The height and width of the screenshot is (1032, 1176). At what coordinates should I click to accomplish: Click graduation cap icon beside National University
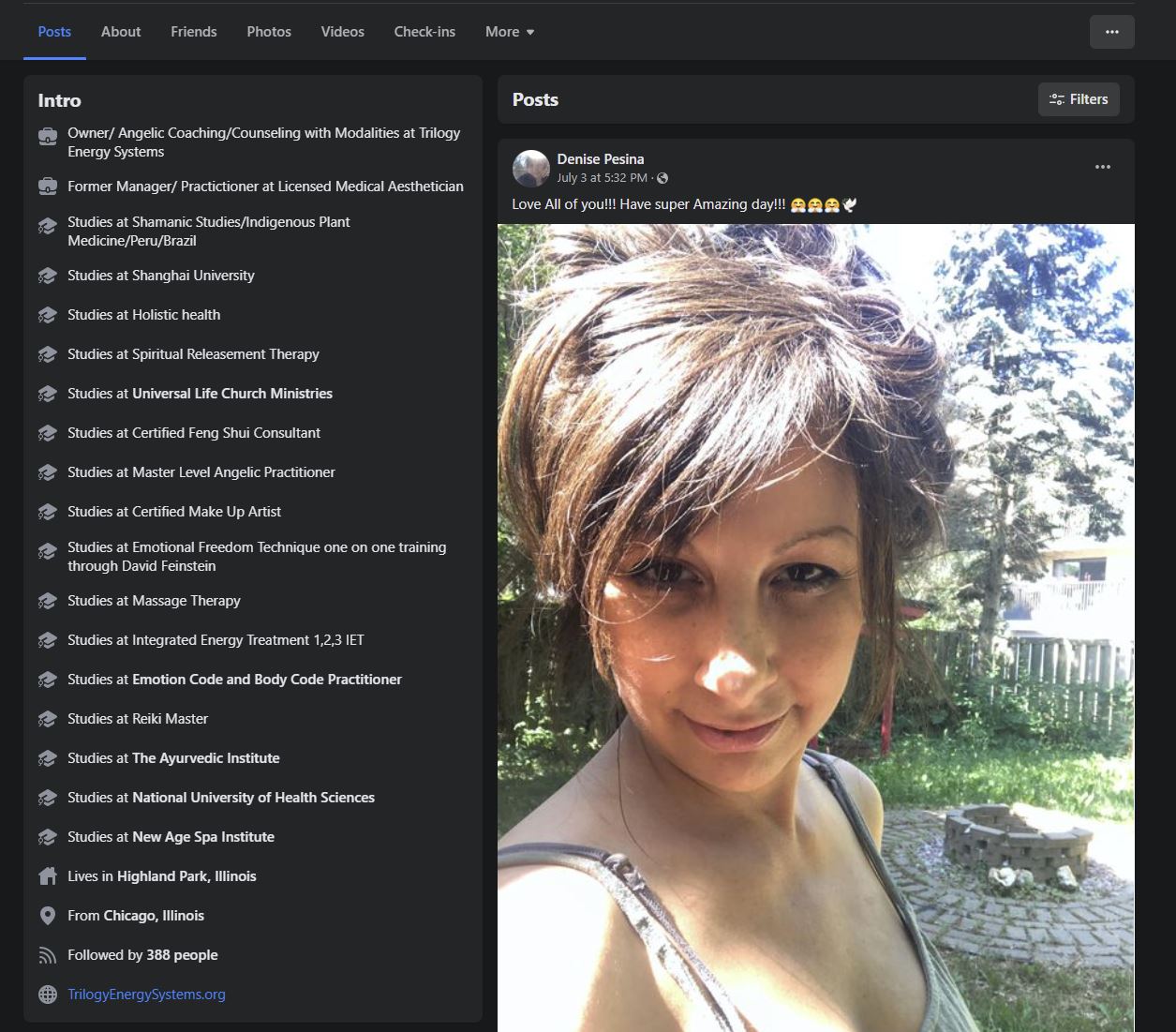pos(48,798)
